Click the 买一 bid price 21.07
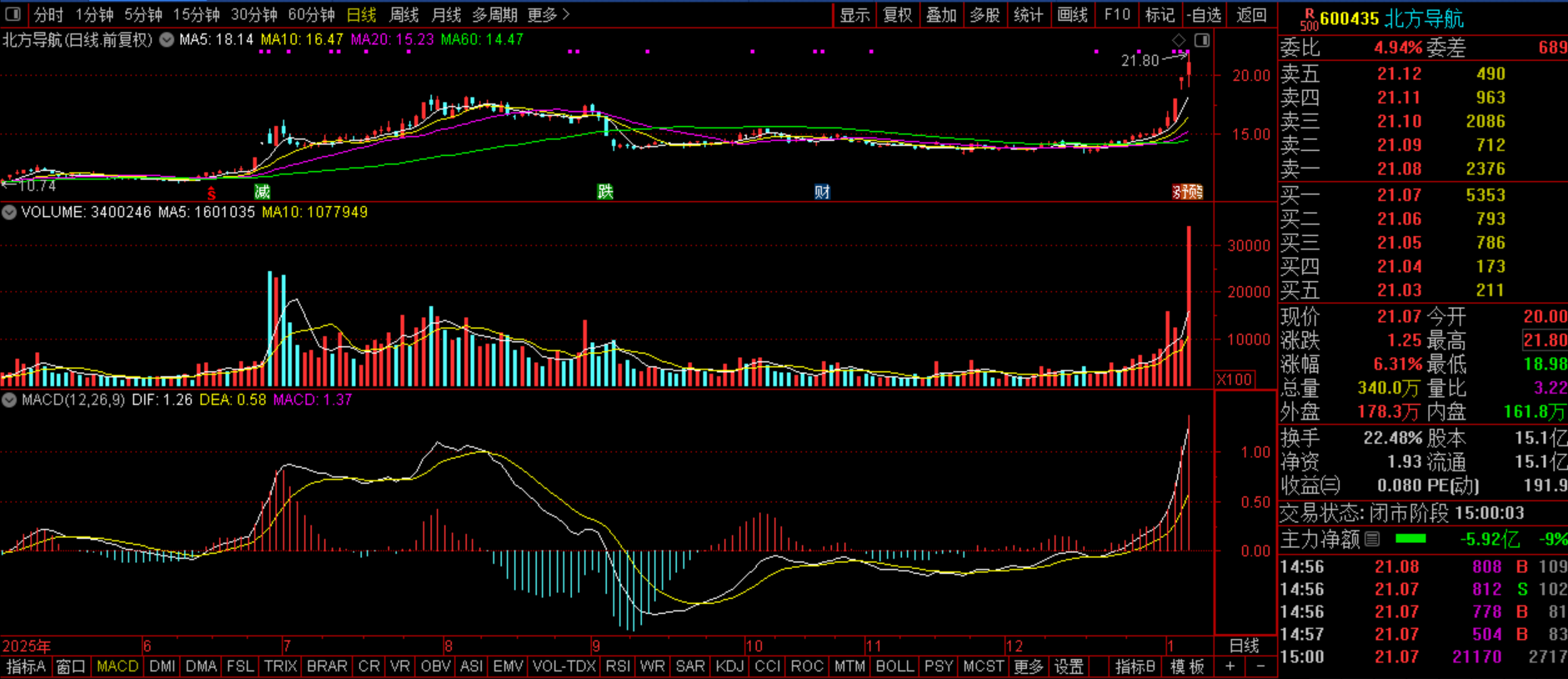This screenshot has width=1568, height=679. tap(1399, 195)
